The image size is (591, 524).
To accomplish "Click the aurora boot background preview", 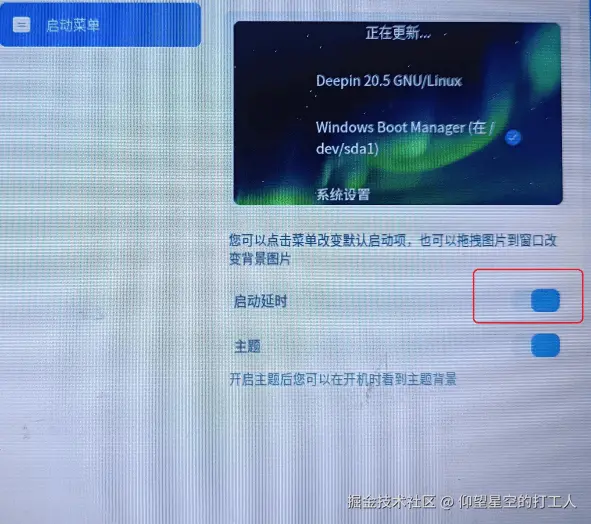I will click(398, 113).
